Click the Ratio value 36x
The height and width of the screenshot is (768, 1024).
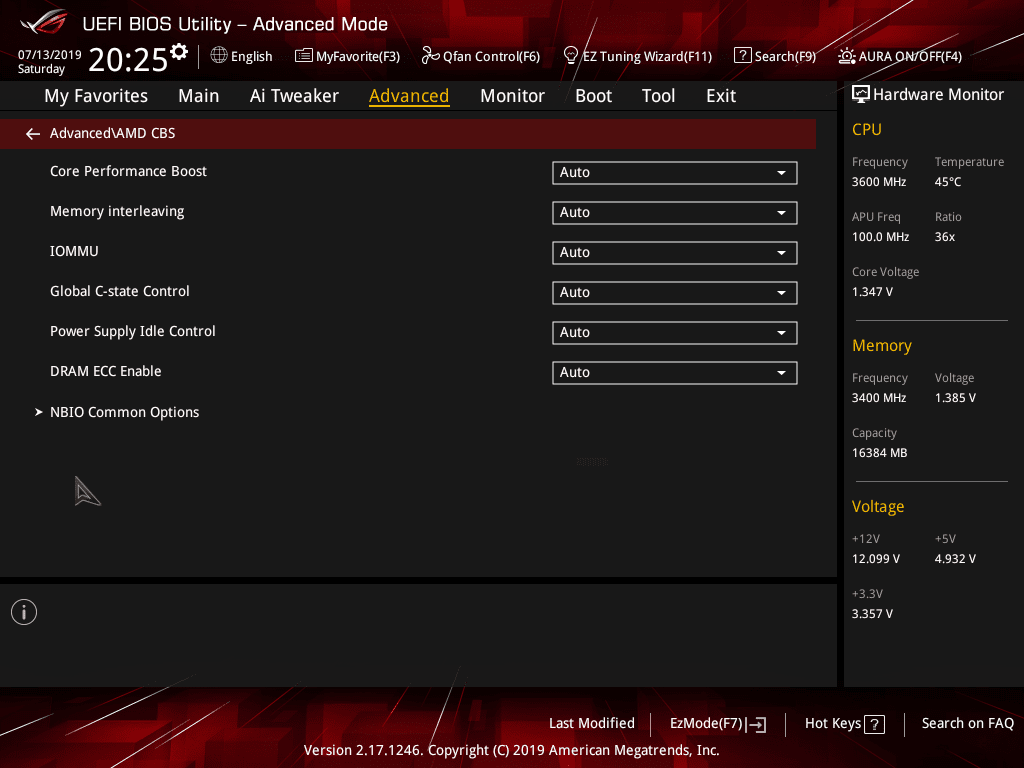944,237
